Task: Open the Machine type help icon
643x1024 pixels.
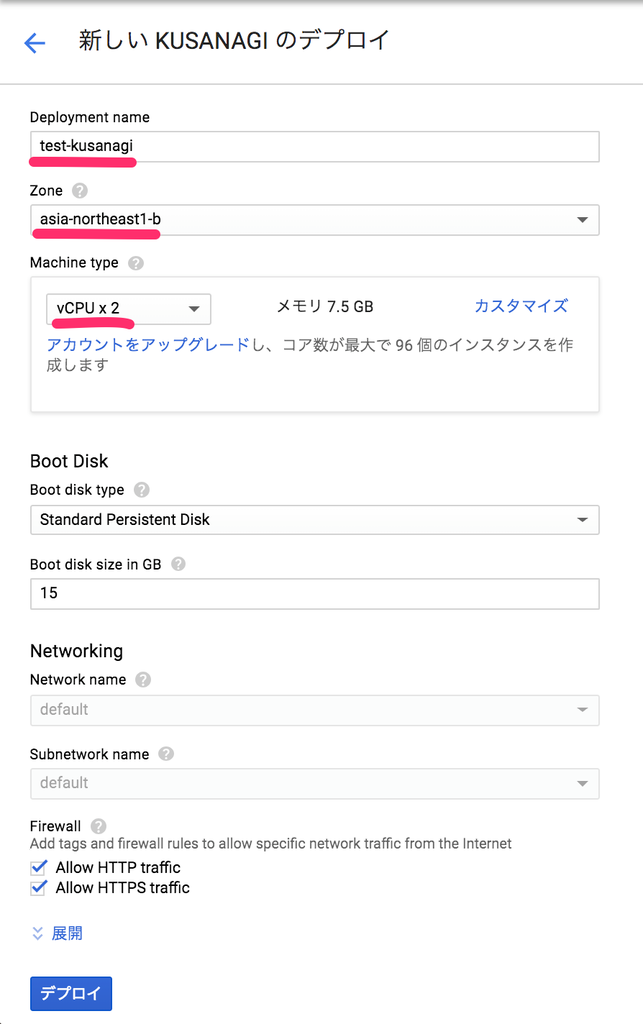Action: point(136,263)
